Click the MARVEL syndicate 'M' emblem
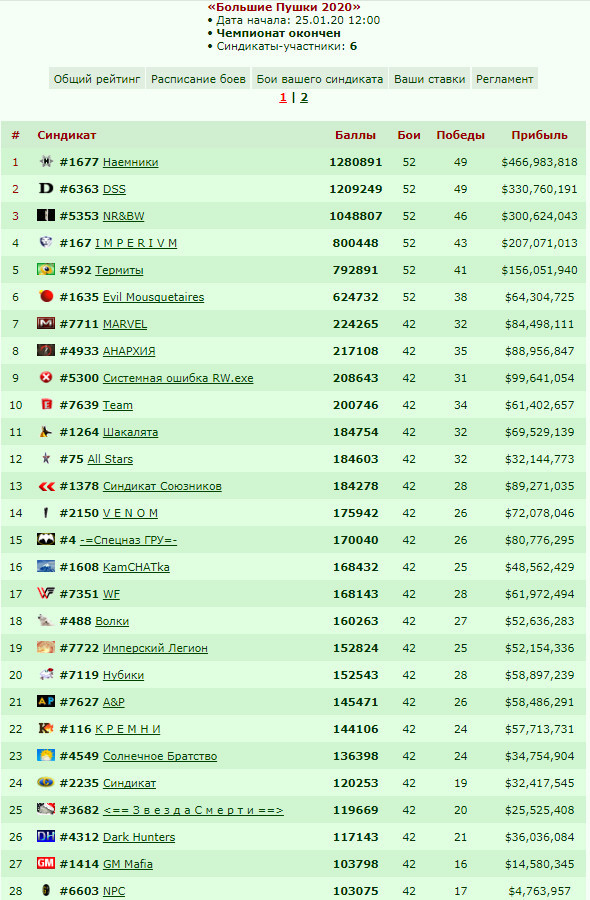Image resolution: width=590 pixels, height=900 pixels. 46,323
